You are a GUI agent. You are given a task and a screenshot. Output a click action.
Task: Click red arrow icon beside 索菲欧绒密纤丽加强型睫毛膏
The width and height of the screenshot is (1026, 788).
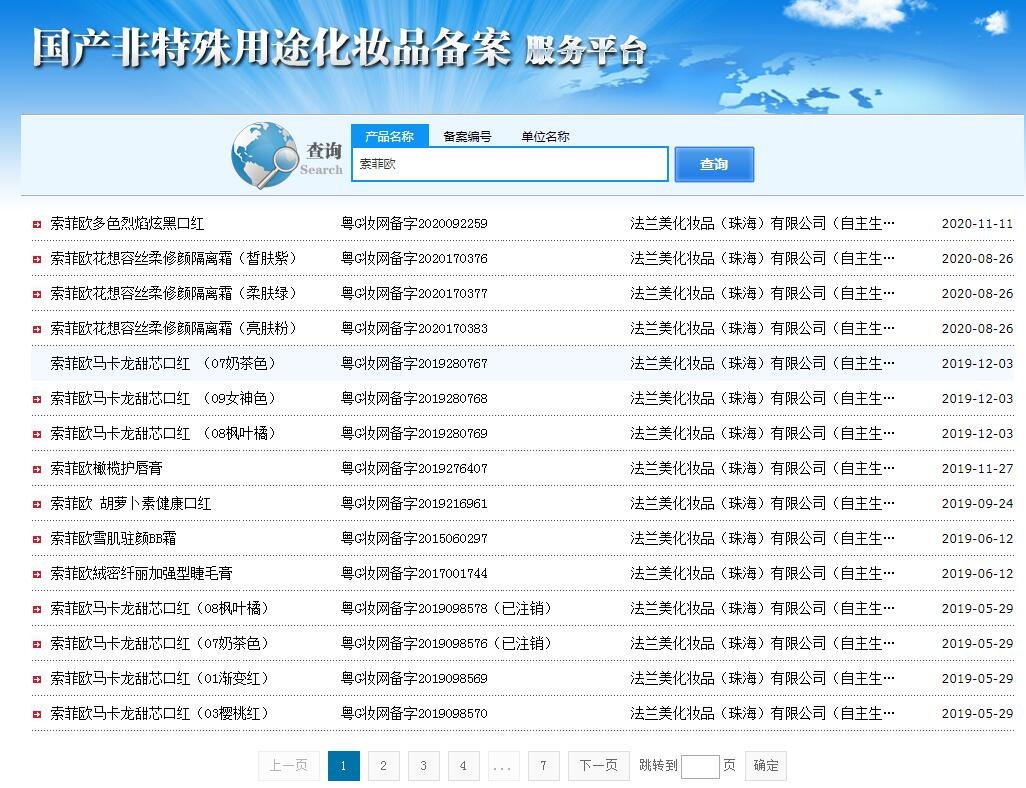point(37,575)
